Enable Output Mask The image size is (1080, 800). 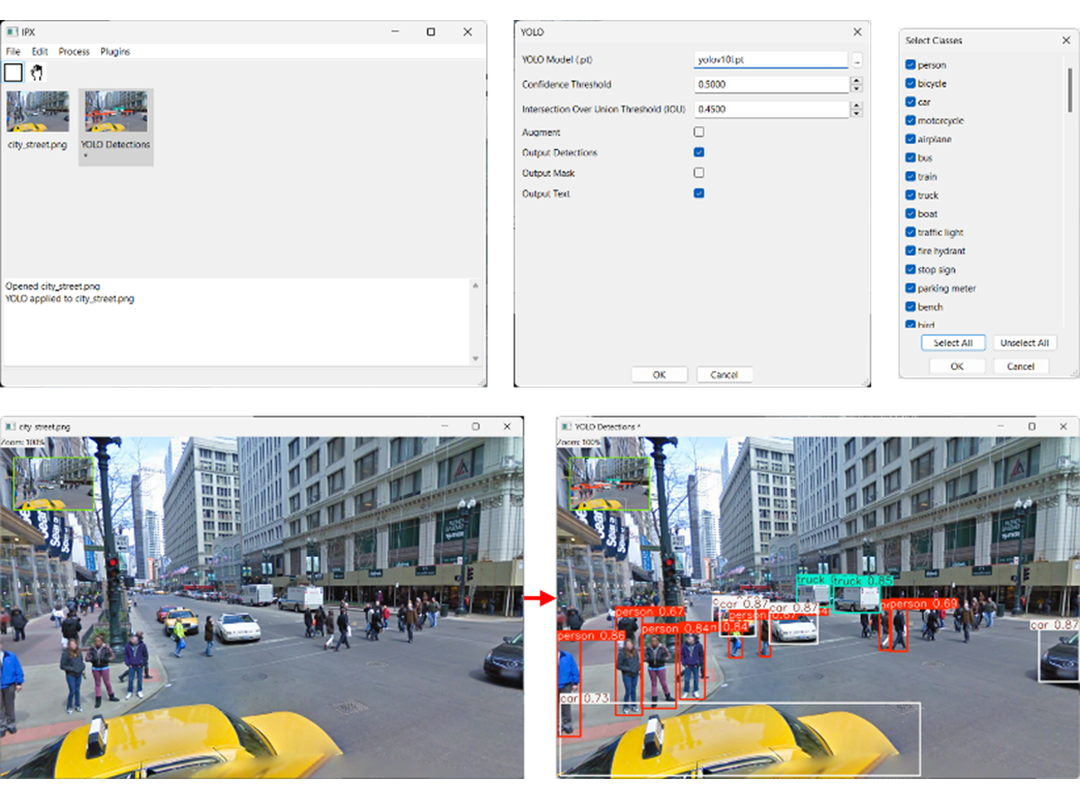[698, 172]
